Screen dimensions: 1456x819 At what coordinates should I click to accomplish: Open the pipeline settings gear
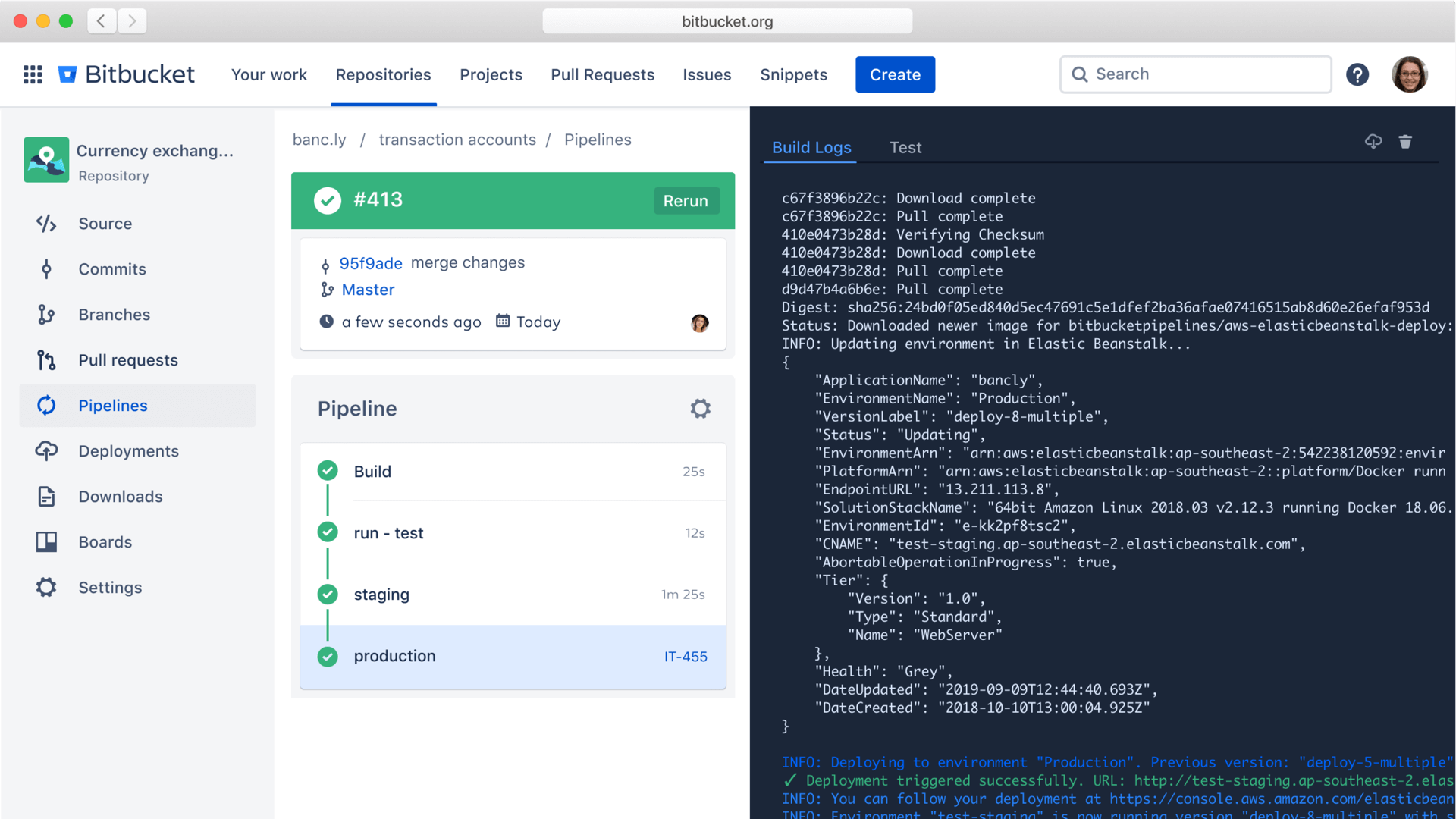pyautogui.click(x=700, y=408)
